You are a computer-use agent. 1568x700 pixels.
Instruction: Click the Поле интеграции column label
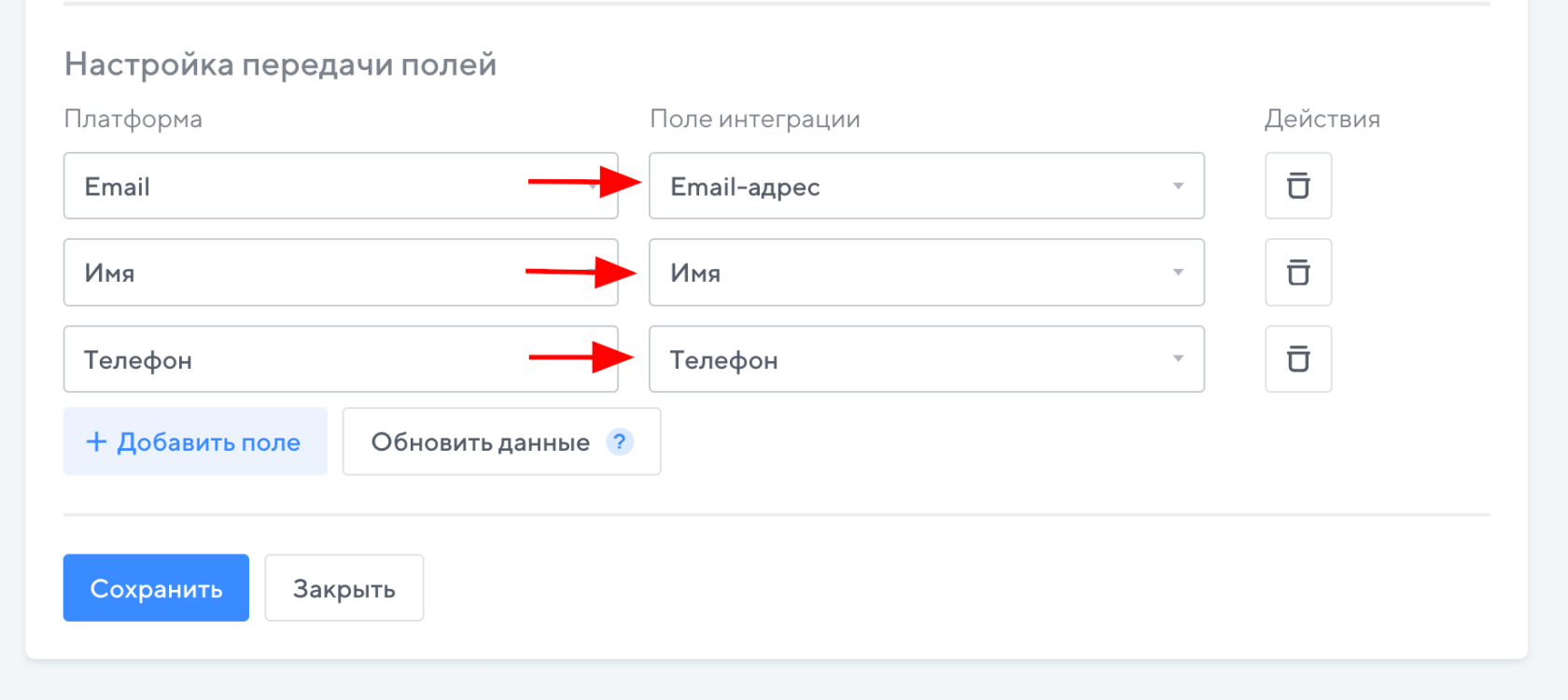click(x=754, y=119)
